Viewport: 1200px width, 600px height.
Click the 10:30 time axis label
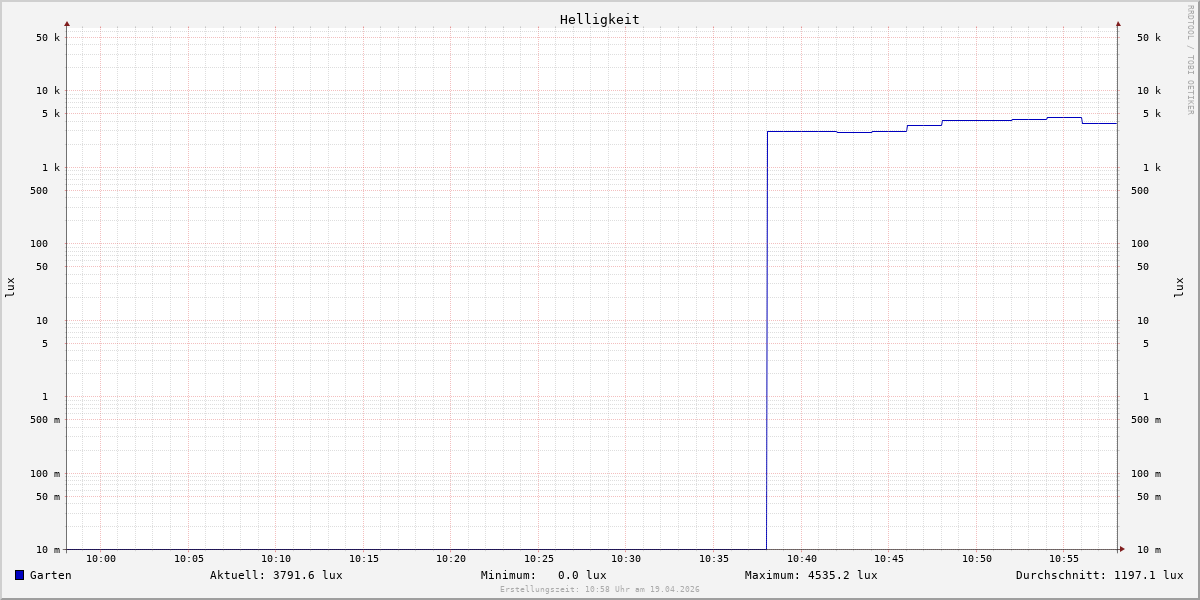click(x=626, y=559)
